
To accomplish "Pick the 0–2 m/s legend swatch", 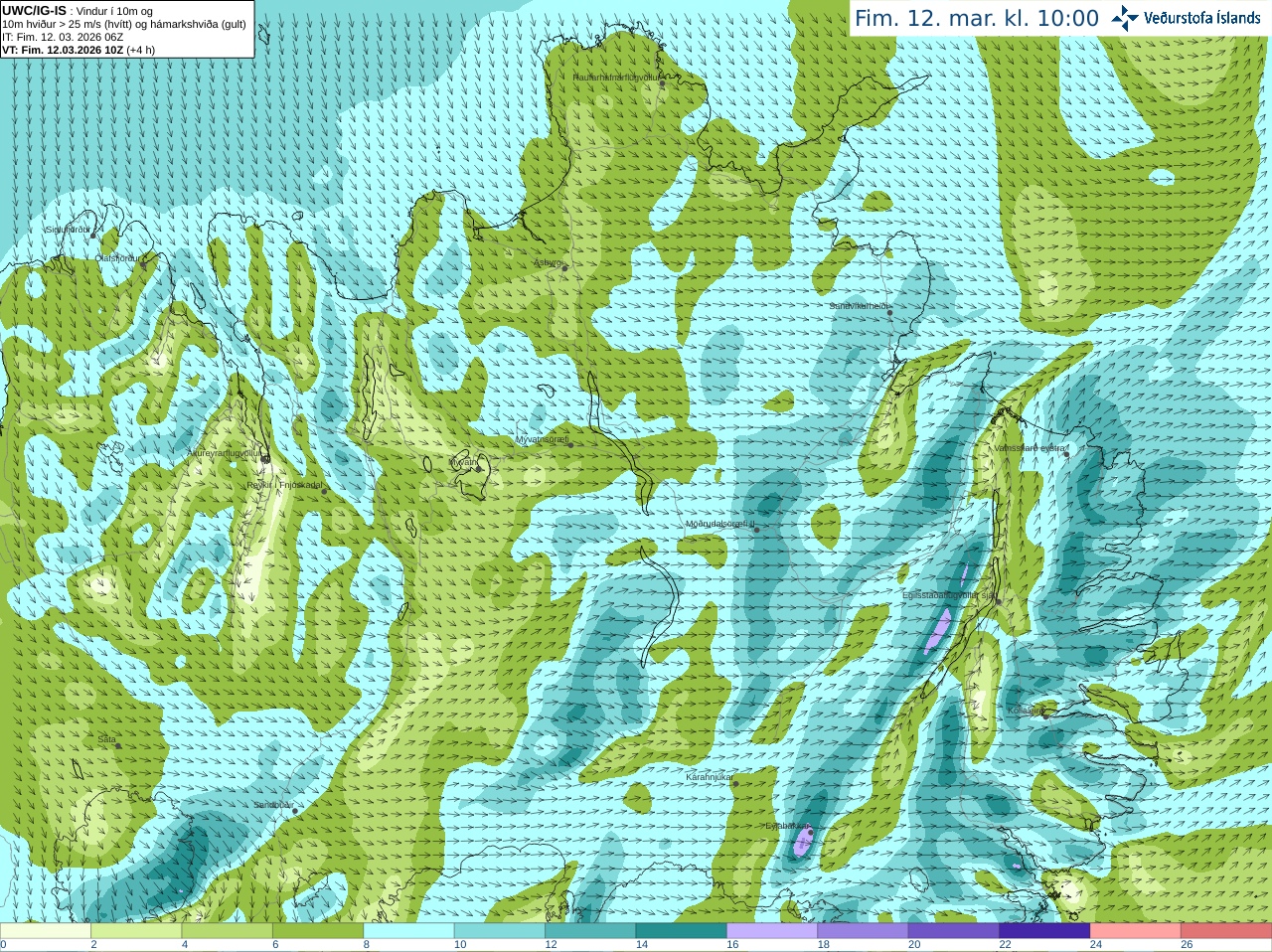I will tap(46, 931).
